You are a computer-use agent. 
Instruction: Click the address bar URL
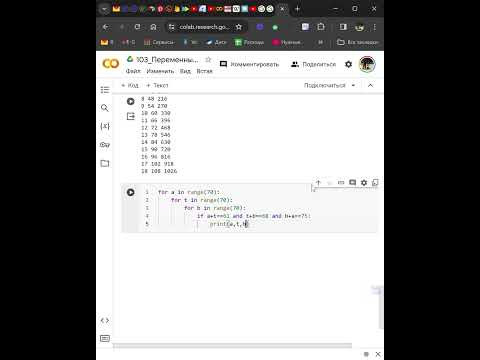204,27
